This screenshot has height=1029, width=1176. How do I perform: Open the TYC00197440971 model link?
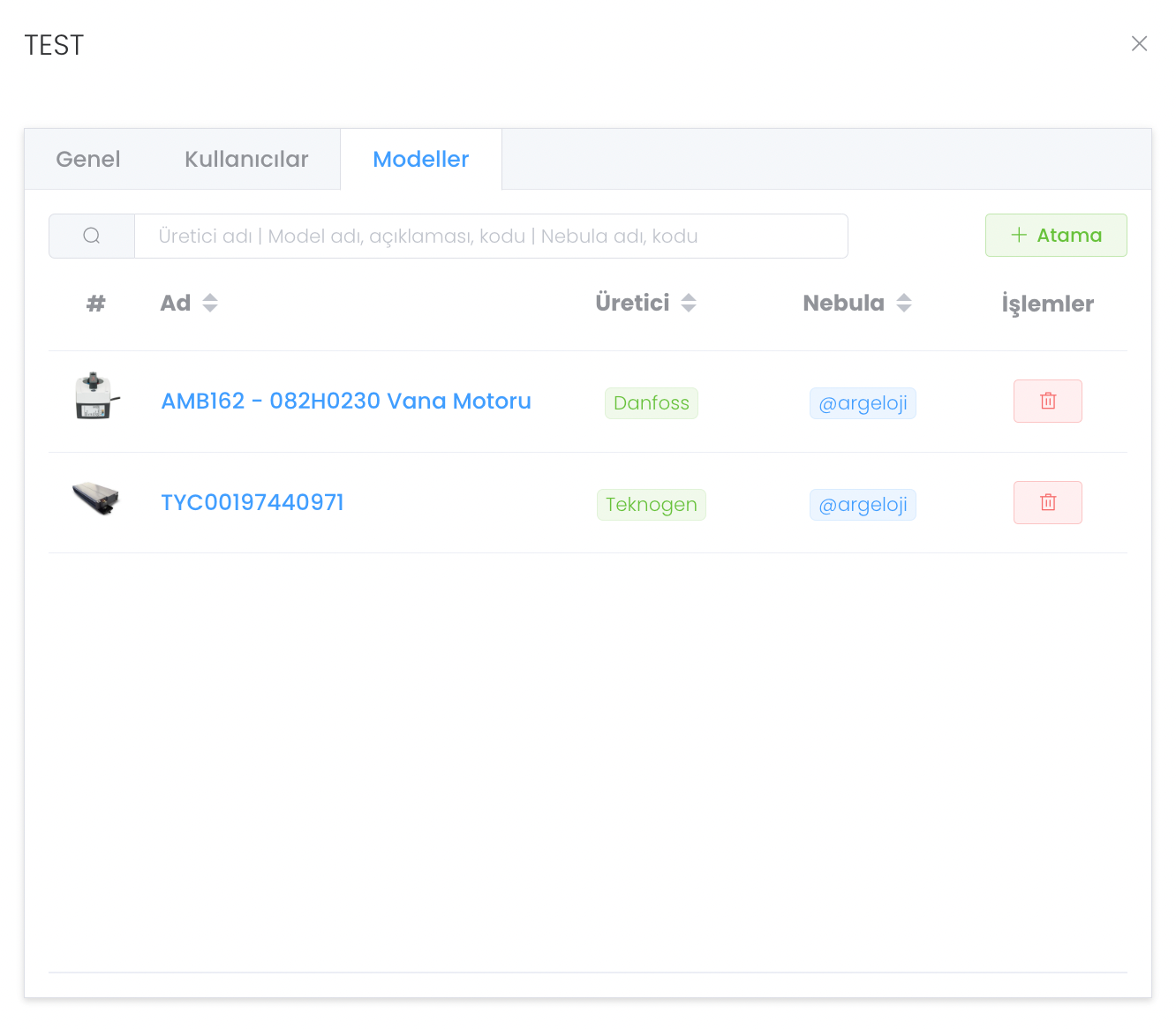(x=253, y=503)
